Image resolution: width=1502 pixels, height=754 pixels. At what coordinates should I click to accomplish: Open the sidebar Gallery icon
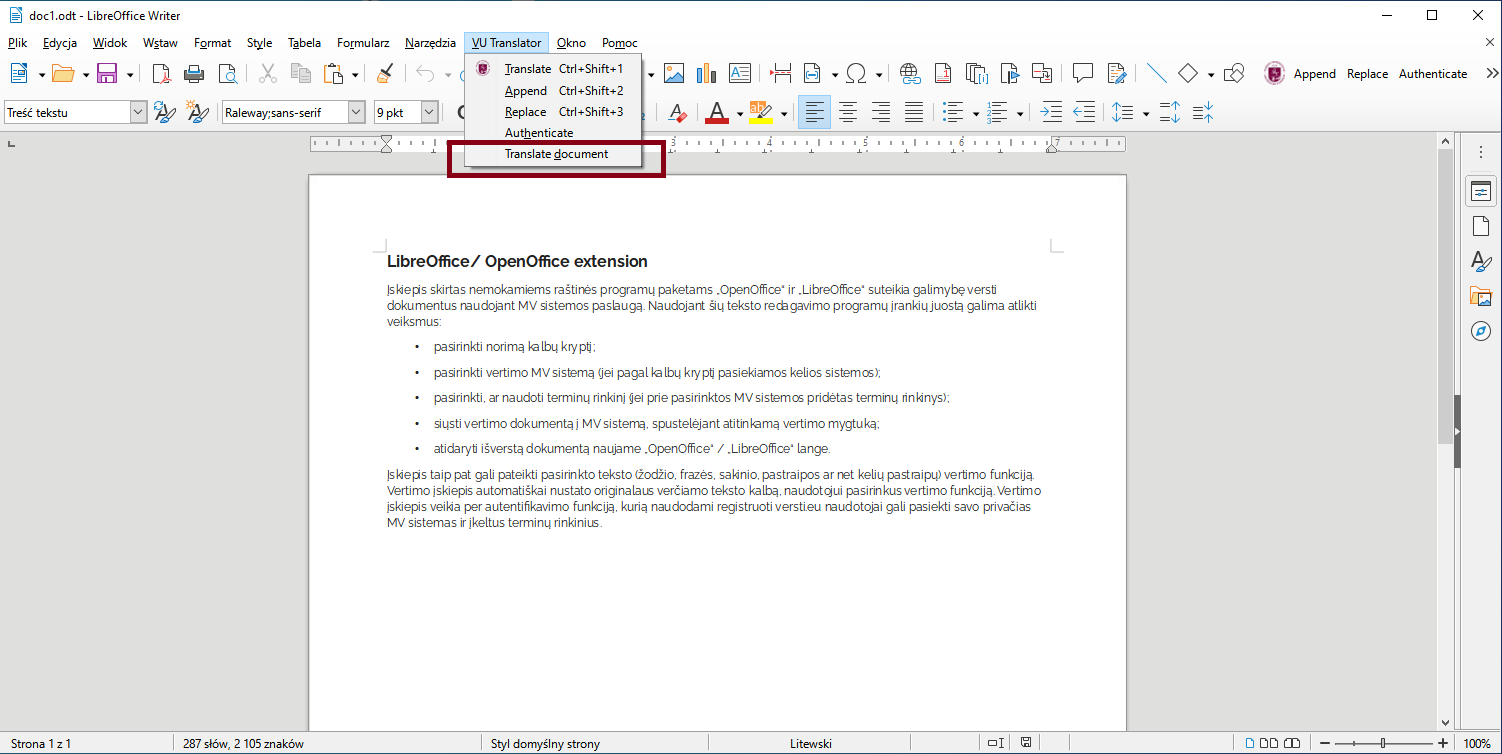pyautogui.click(x=1481, y=296)
